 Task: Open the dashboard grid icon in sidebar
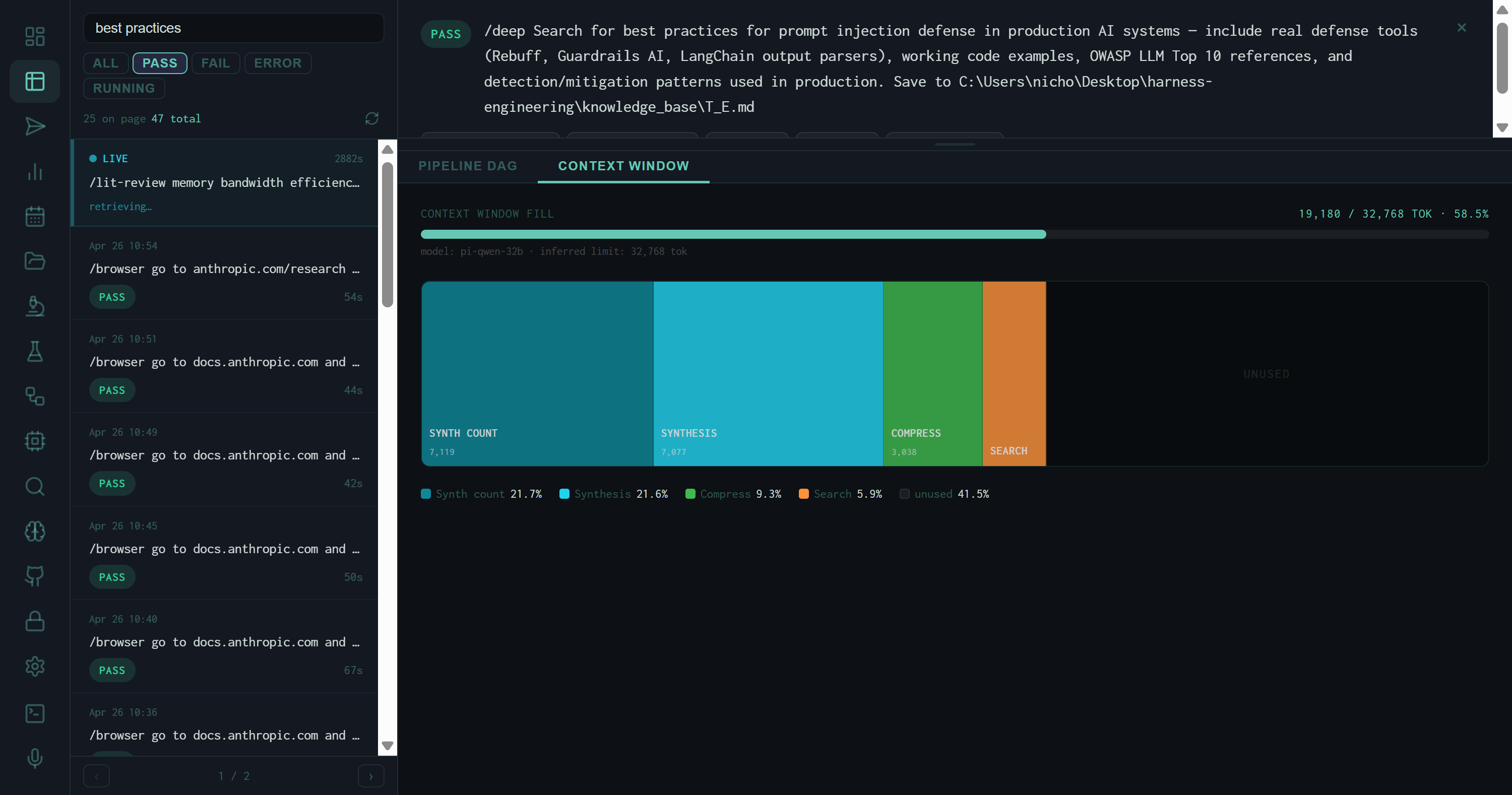(35, 36)
